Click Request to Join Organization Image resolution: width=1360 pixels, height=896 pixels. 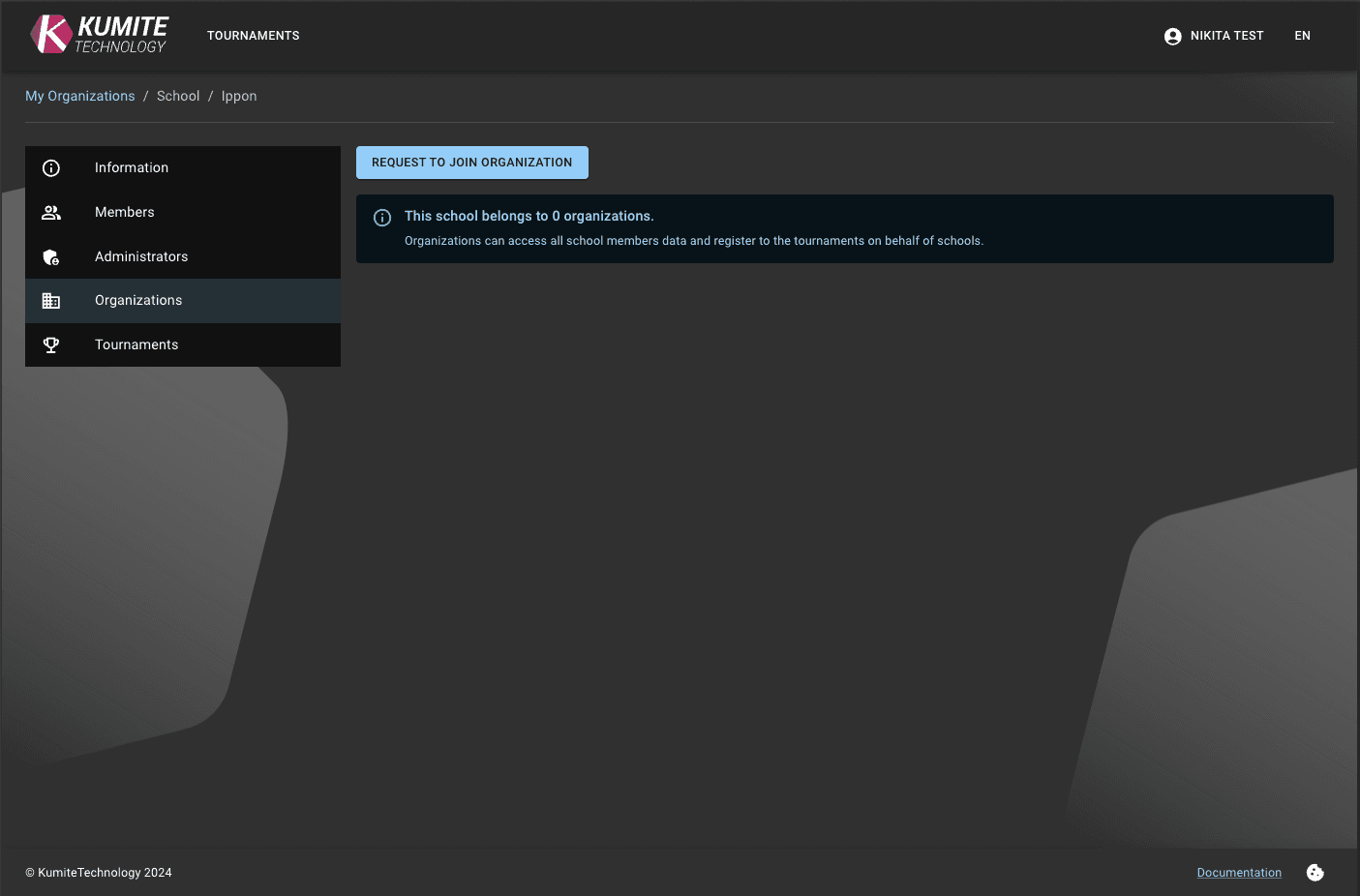click(471, 162)
